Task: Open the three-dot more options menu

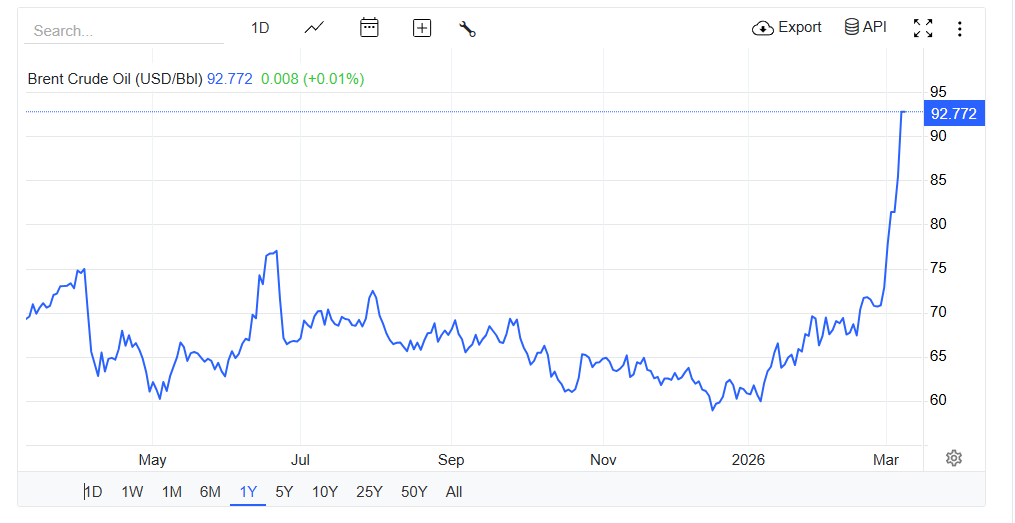Action: point(960,29)
